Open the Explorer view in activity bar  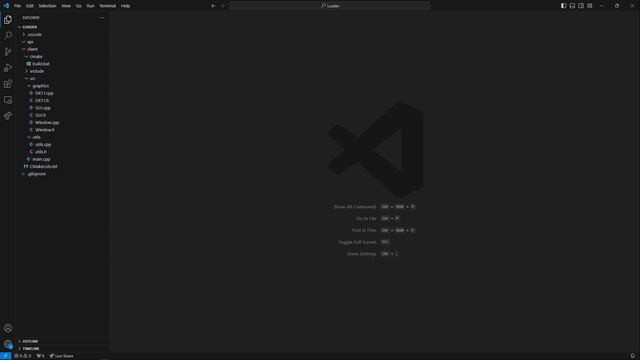pyautogui.click(x=8, y=20)
